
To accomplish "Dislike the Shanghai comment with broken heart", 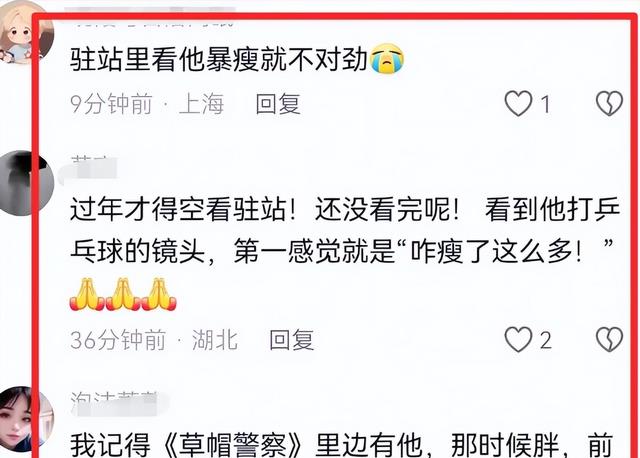I will pos(609,103).
